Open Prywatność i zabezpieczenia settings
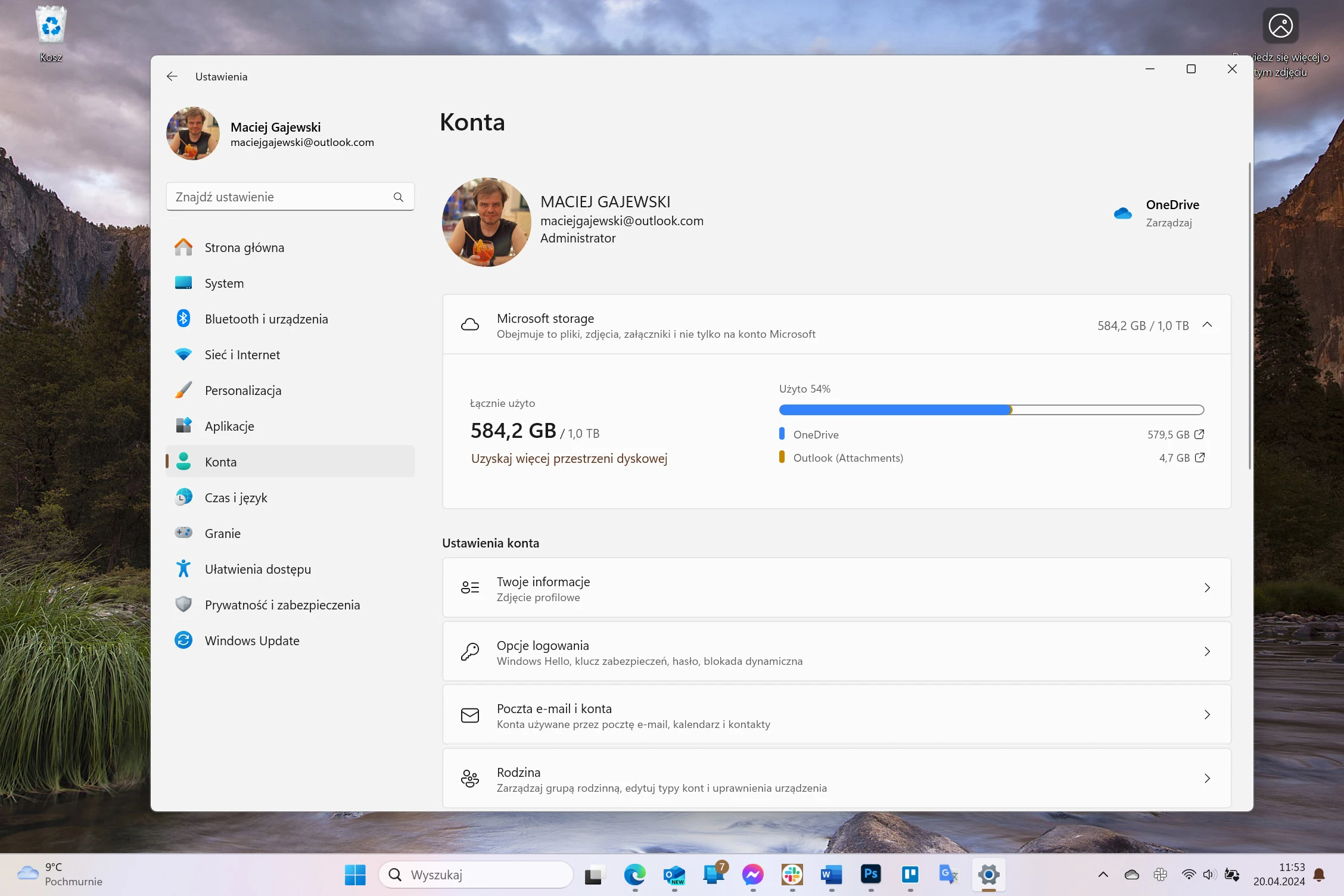The width and height of the screenshot is (1344, 896). 290,605
